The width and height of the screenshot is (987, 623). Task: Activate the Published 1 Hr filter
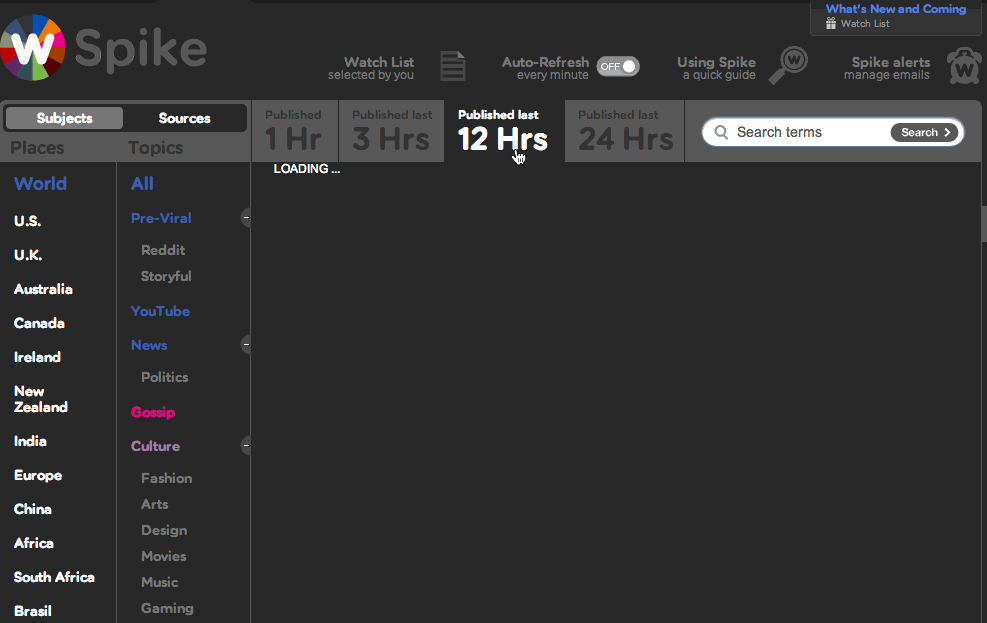[294, 131]
